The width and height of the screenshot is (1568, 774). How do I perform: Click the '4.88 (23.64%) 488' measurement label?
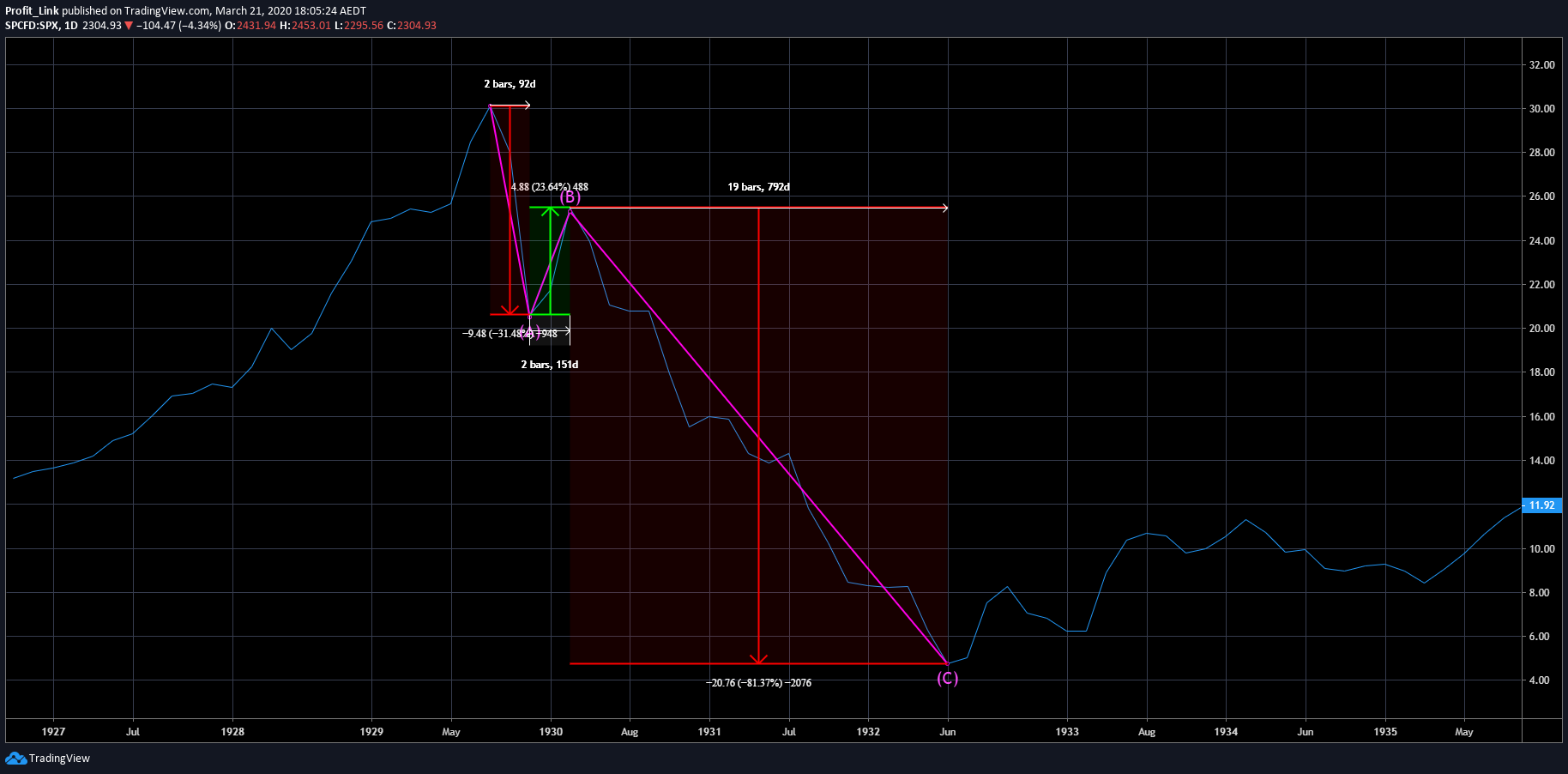pyautogui.click(x=550, y=187)
